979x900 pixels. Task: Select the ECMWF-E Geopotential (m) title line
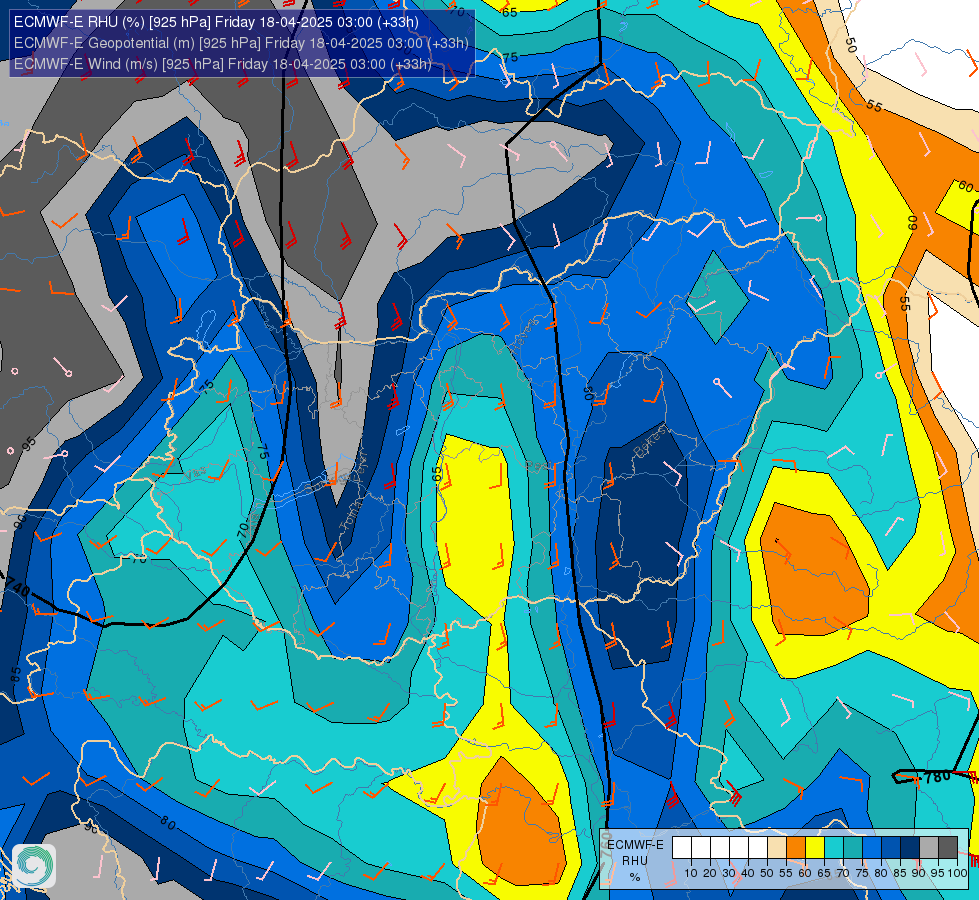click(x=241, y=43)
